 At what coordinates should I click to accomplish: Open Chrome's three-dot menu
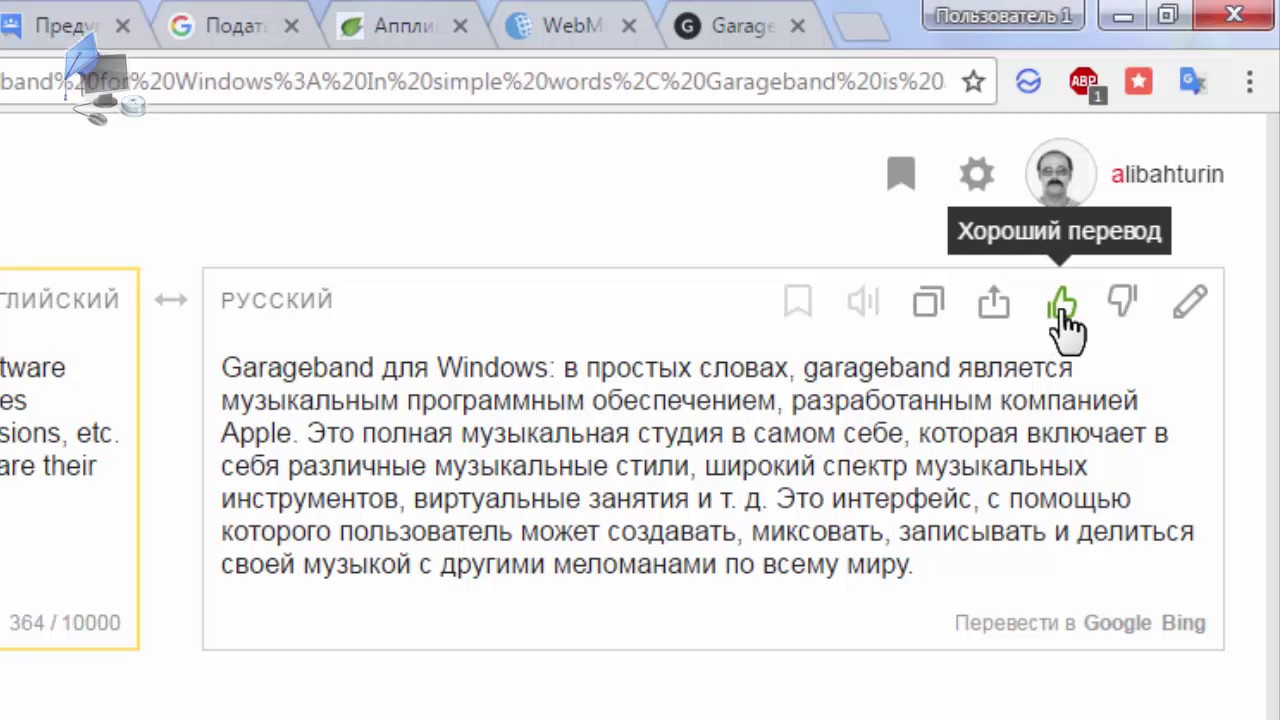pyautogui.click(x=1252, y=82)
